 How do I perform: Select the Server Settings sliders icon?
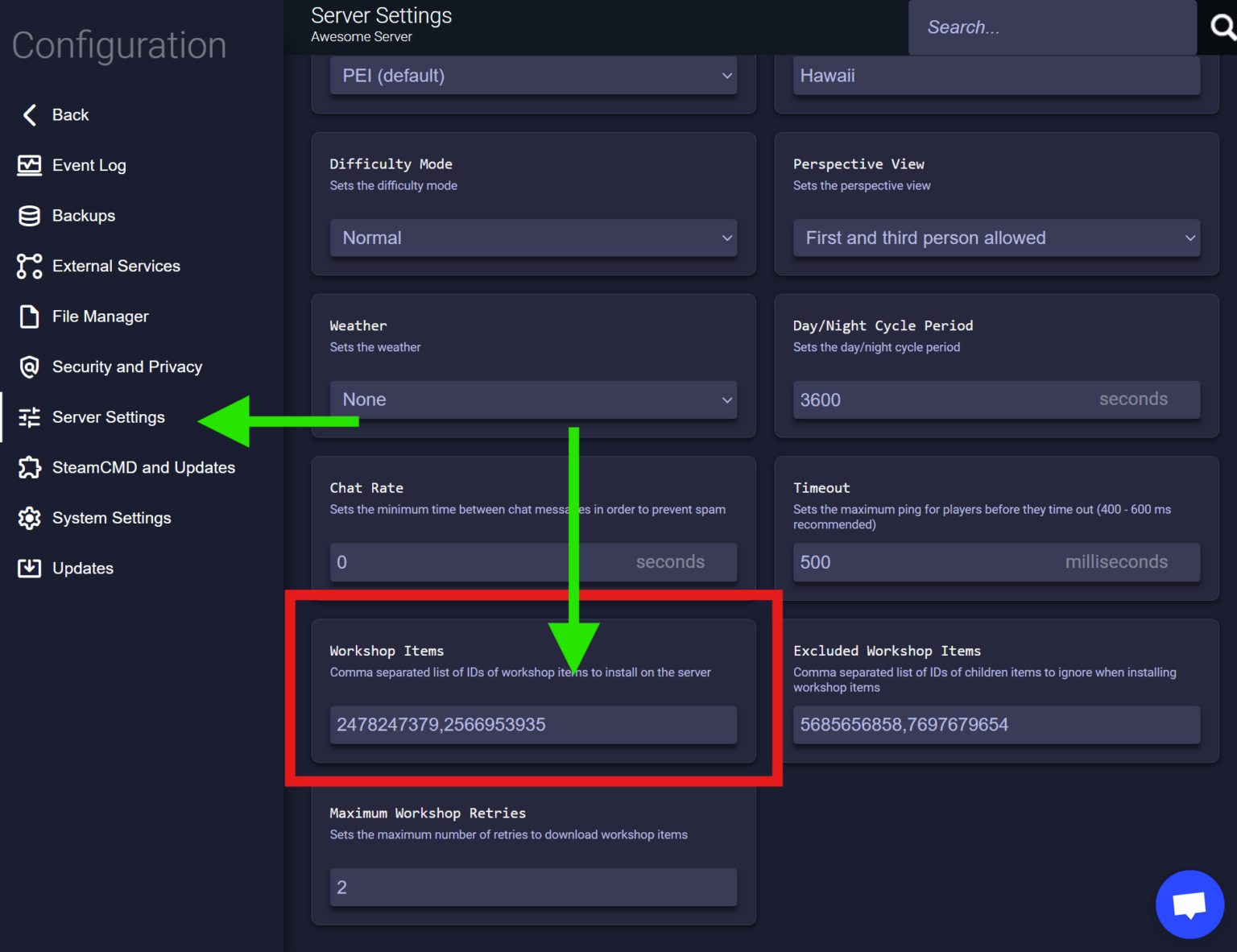[29, 417]
